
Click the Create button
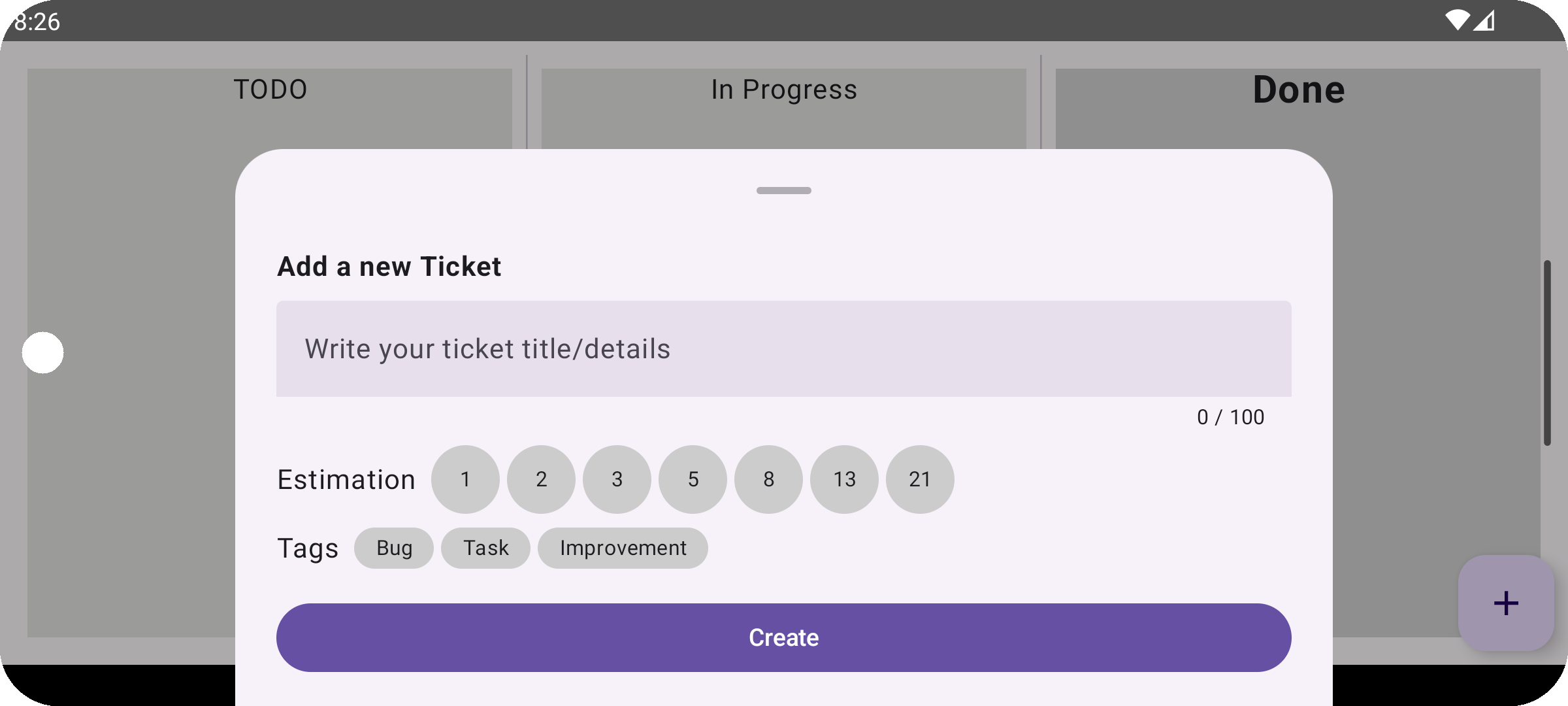coord(784,637)
